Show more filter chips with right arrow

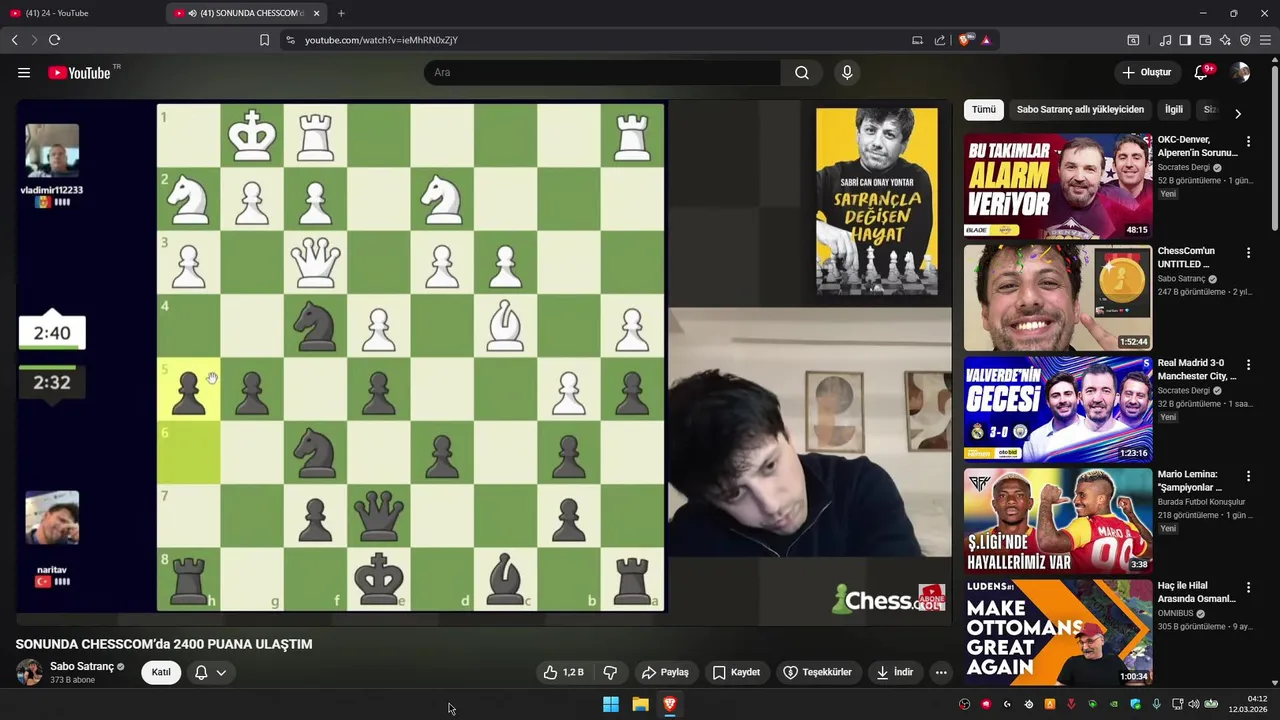coord(1238,113)
